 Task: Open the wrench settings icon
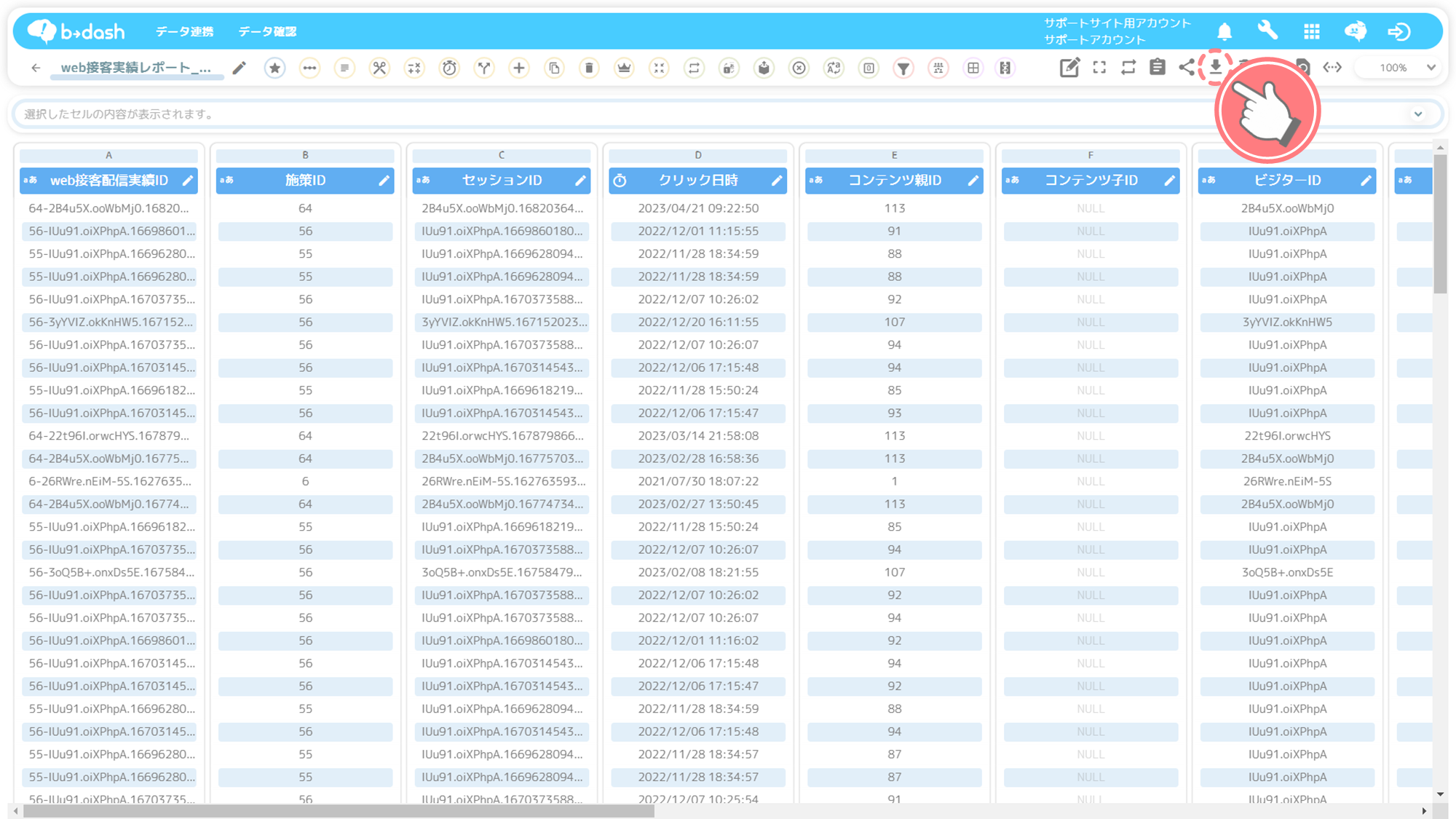[x=1267, y=31]
